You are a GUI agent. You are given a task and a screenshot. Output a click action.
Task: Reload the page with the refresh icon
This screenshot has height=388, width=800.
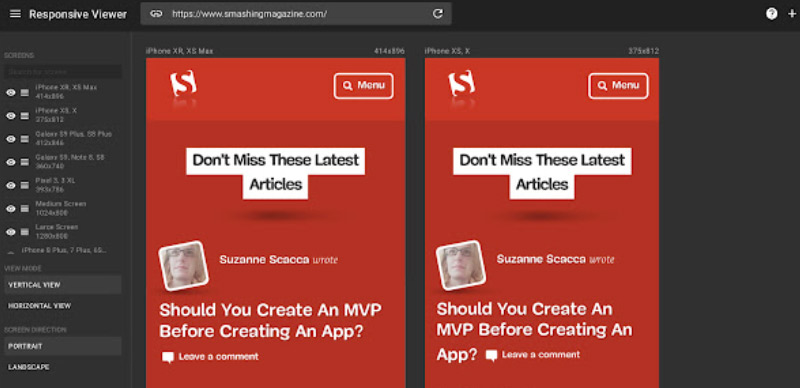[438, 14]
